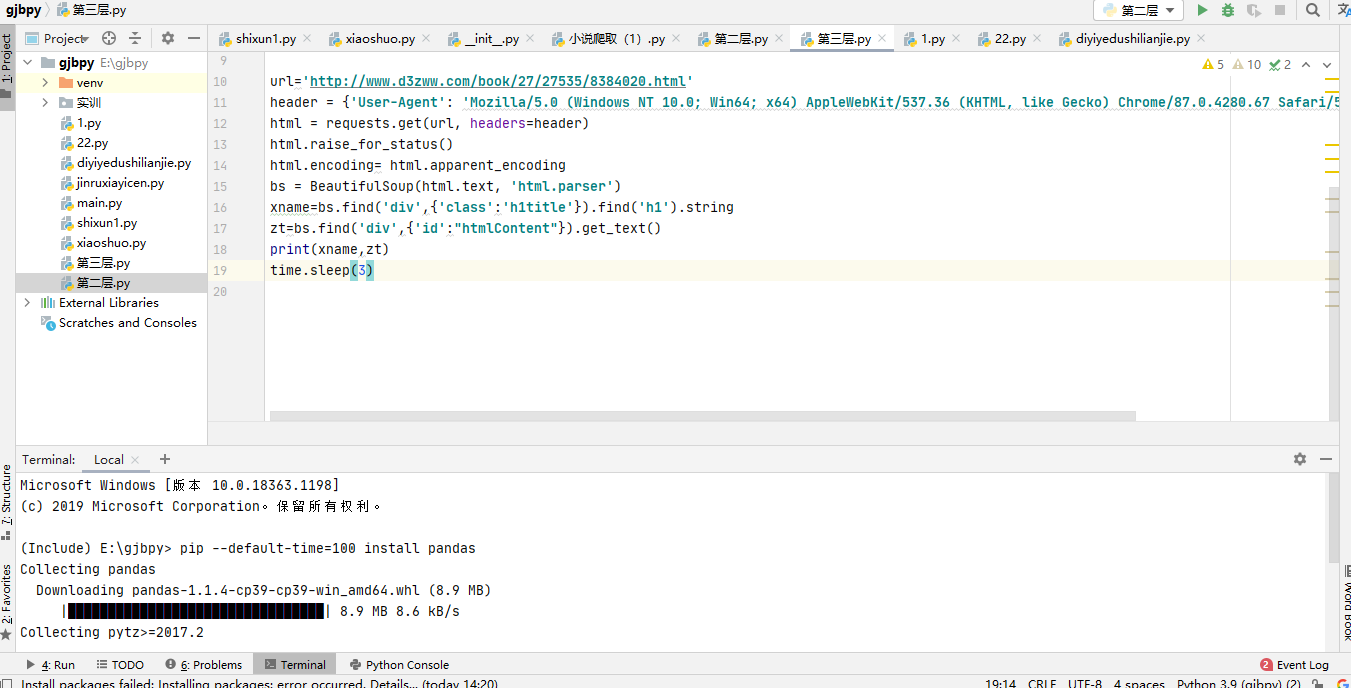The image size is (1351, 688).
Task: Click the weak warnings count 10 indicator
Action: point(1247,65)
